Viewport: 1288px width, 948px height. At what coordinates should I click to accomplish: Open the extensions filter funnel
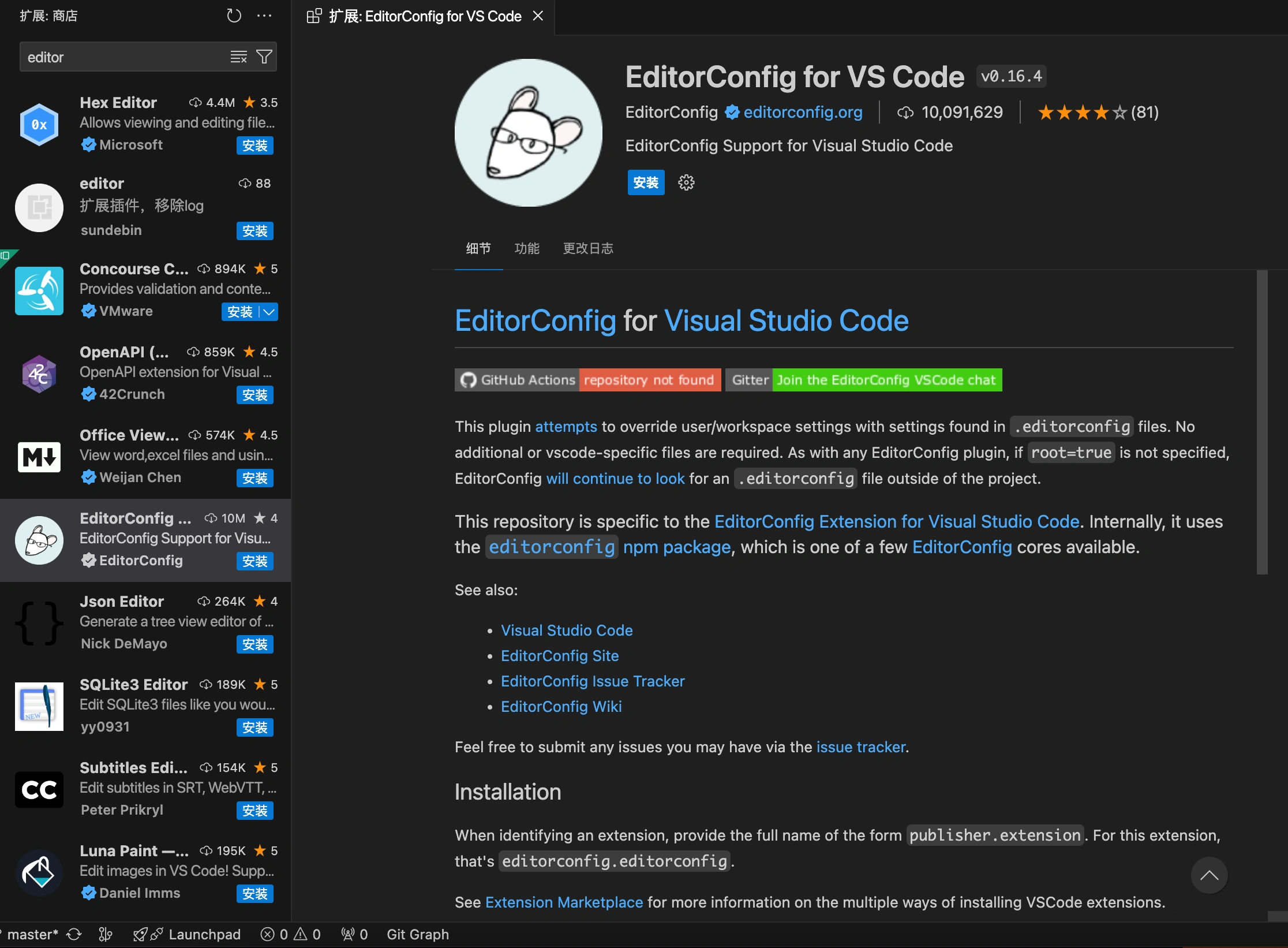click(x=264, y=57)
